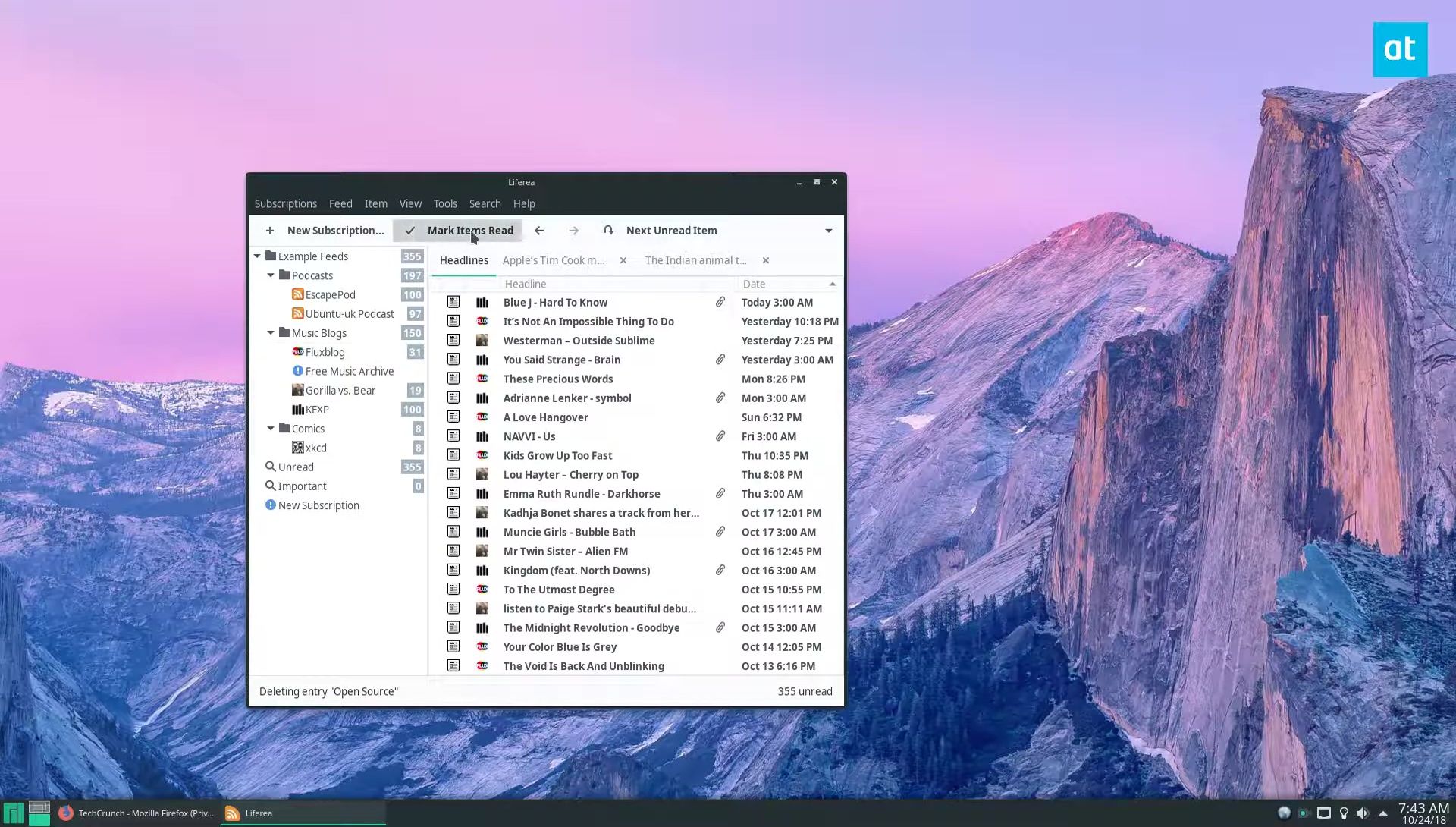Screen dimensions: 1456x827
Task: Expand hidden system tray icons arrow
Action: (1383, 813)
